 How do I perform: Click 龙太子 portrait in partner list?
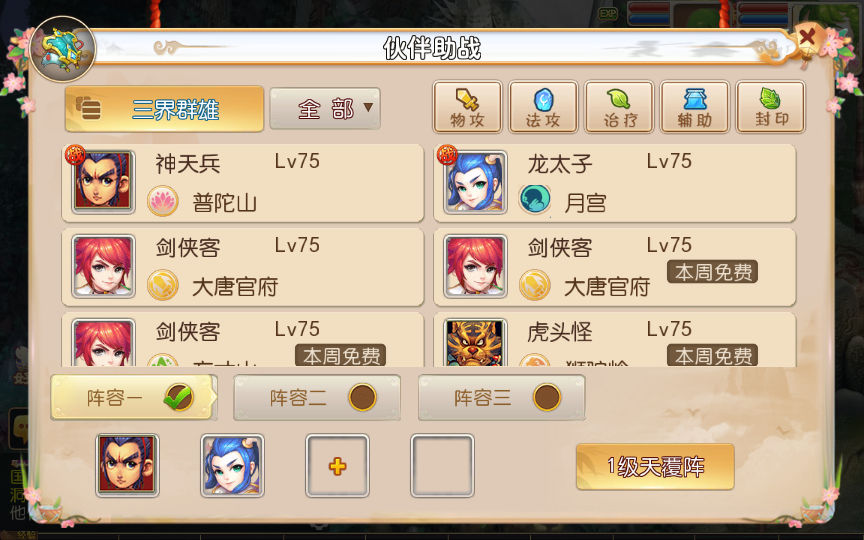point(476,182)
